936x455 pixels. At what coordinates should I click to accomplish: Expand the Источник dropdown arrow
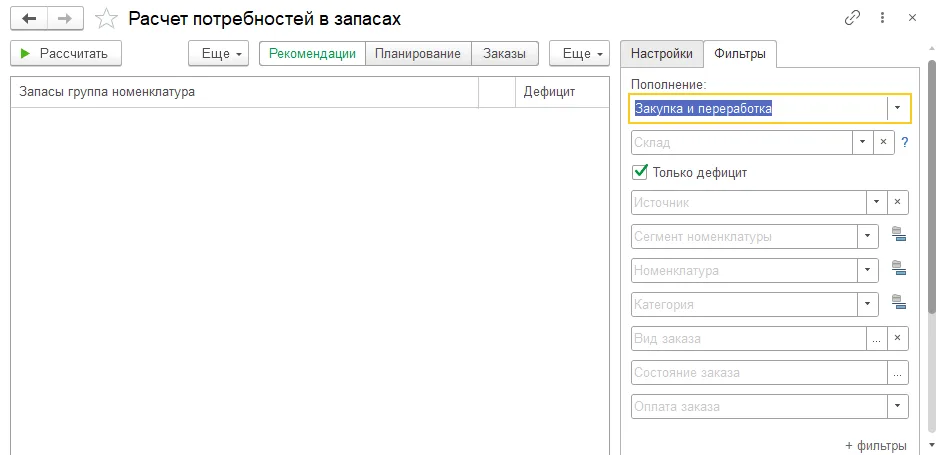coord(876,202)
